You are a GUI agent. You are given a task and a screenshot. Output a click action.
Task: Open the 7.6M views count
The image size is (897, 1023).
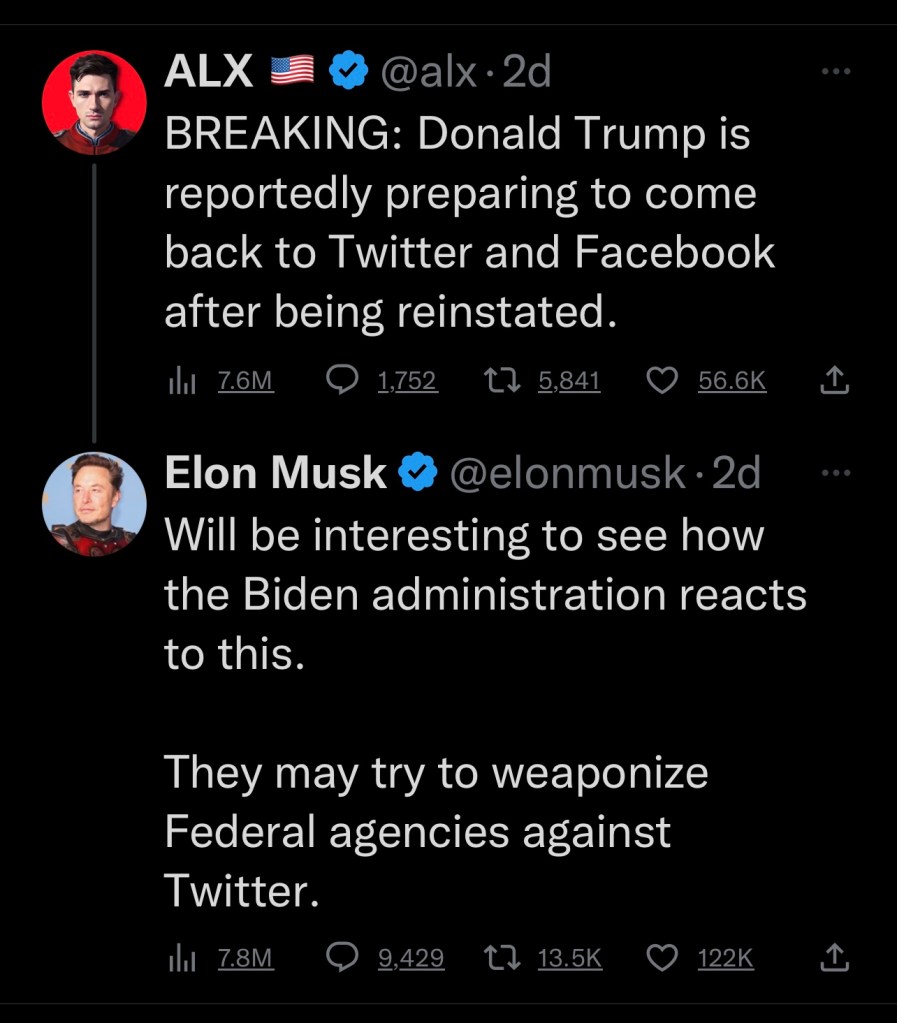[x=246, y=381]
